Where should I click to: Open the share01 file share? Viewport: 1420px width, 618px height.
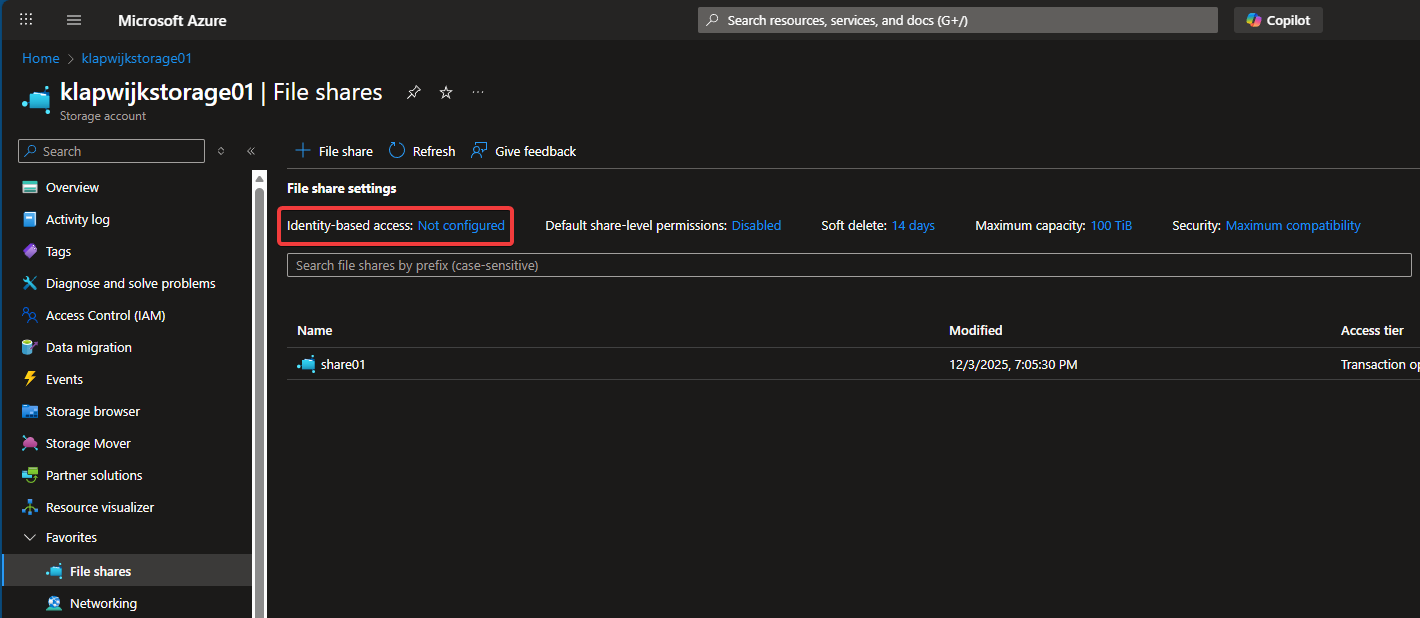[343, 365]
